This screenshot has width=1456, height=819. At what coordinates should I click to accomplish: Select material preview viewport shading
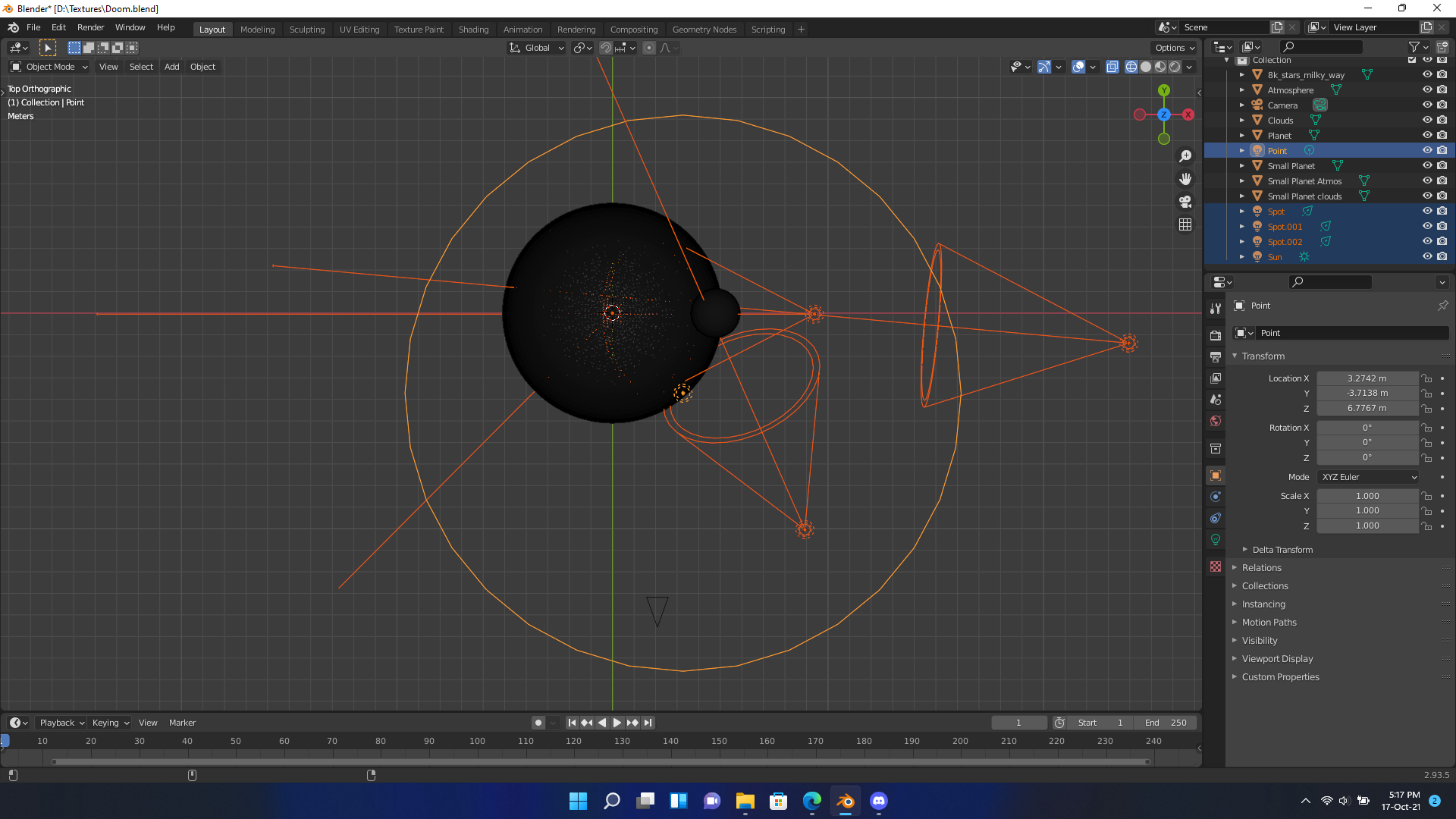1160,67
